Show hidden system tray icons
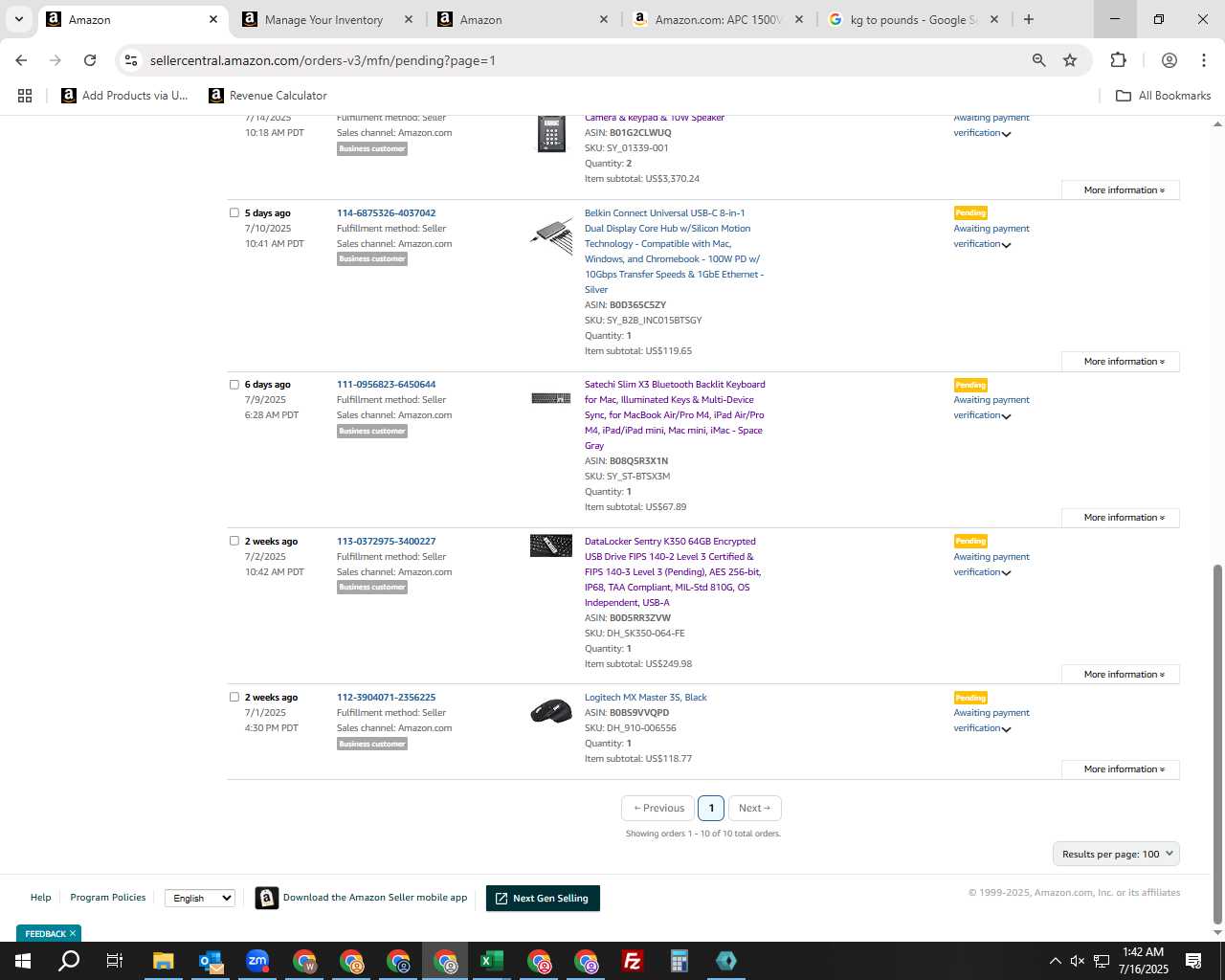 [1055, 961]
